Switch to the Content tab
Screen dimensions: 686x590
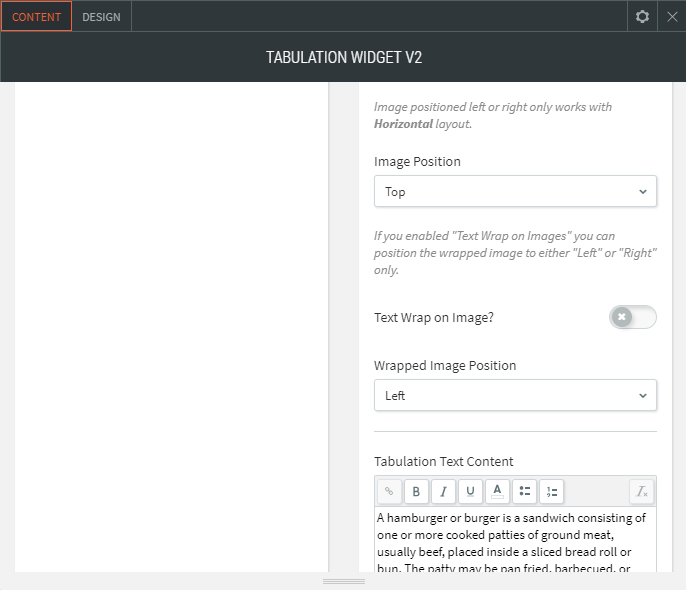pos(36,17)
